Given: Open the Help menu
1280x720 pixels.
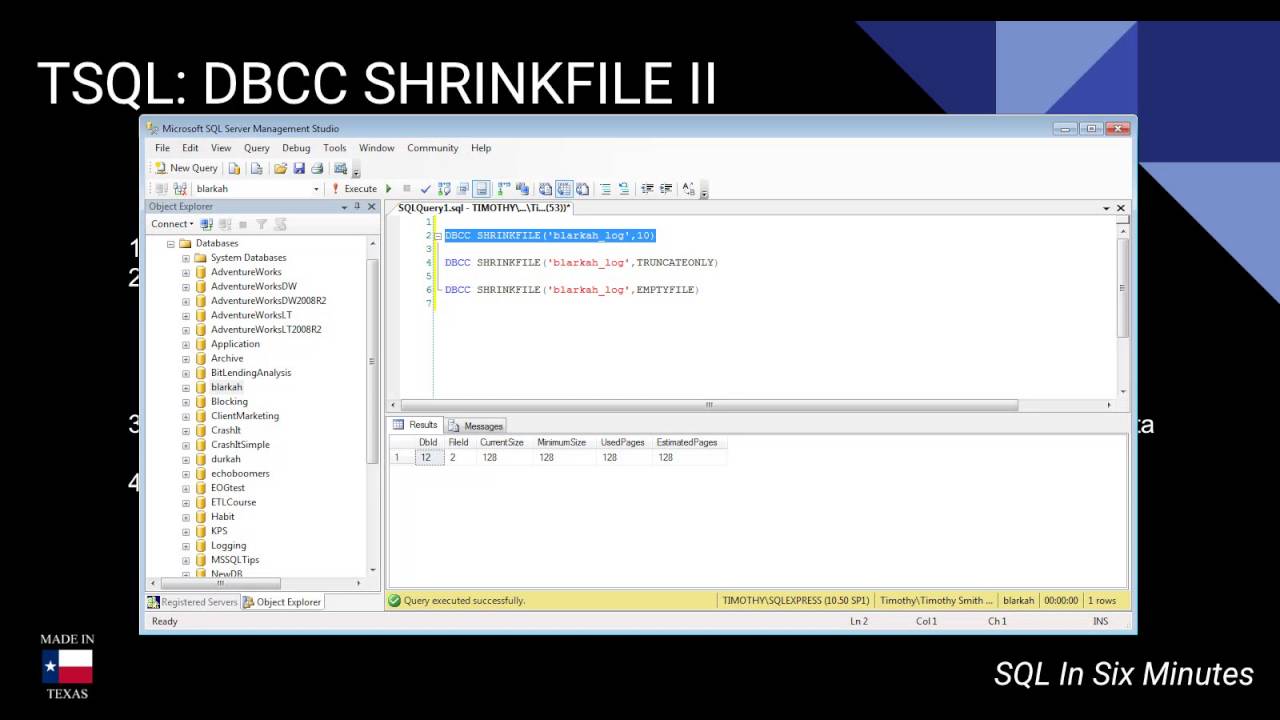Looking at the screenshot, I should pyautogui.click(x=481, y=148).
